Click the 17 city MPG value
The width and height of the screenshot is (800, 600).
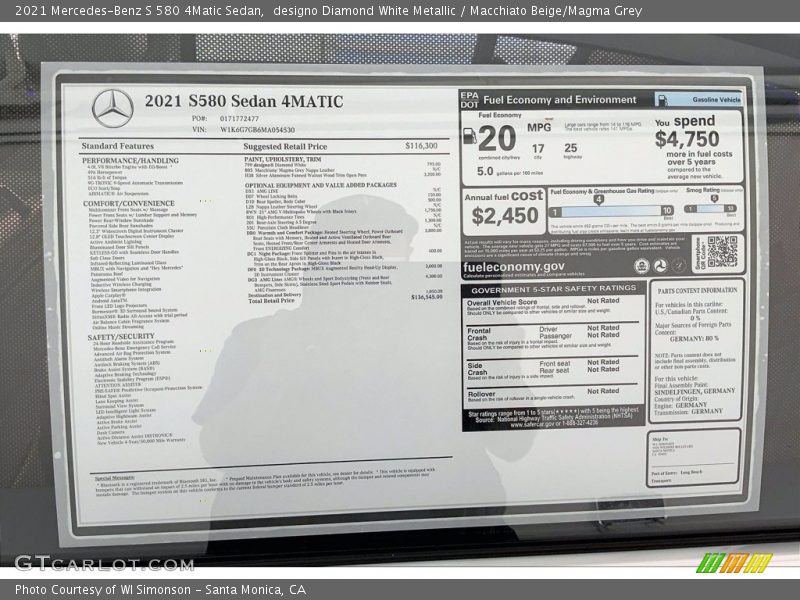538,148
